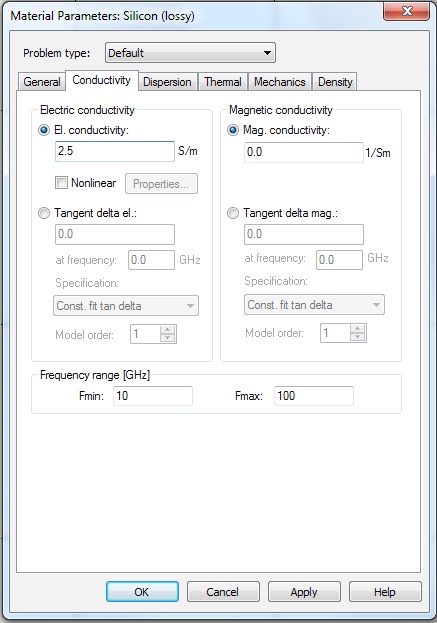Expand magnetic Const. fit tan delta specification
The width and height of the screenshot is (437, 623).
coord(314,305)
